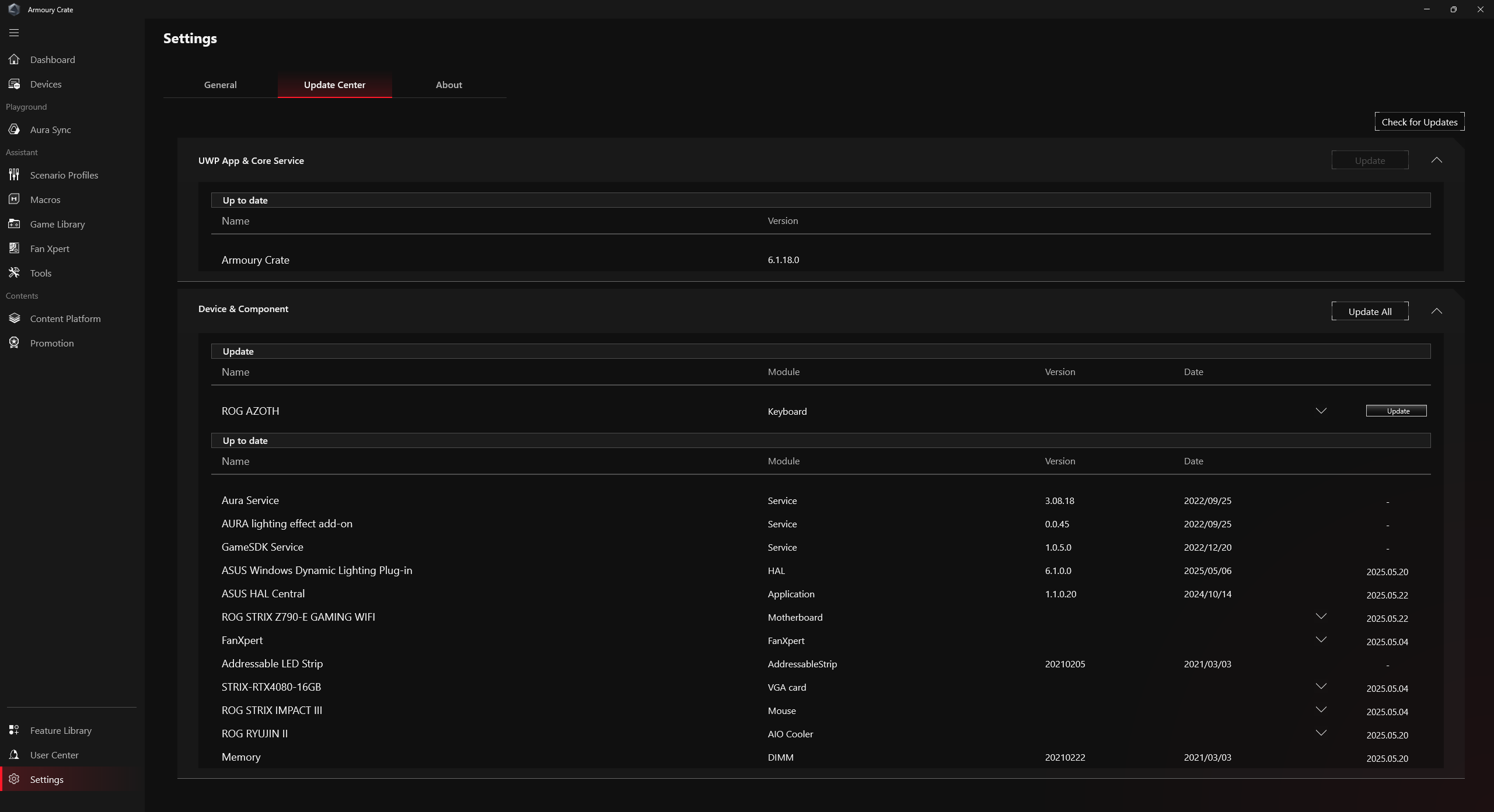This screenshot has height=812, width=1494.
Task: Go to Devices in sidebar
Action: click(72, 84)
